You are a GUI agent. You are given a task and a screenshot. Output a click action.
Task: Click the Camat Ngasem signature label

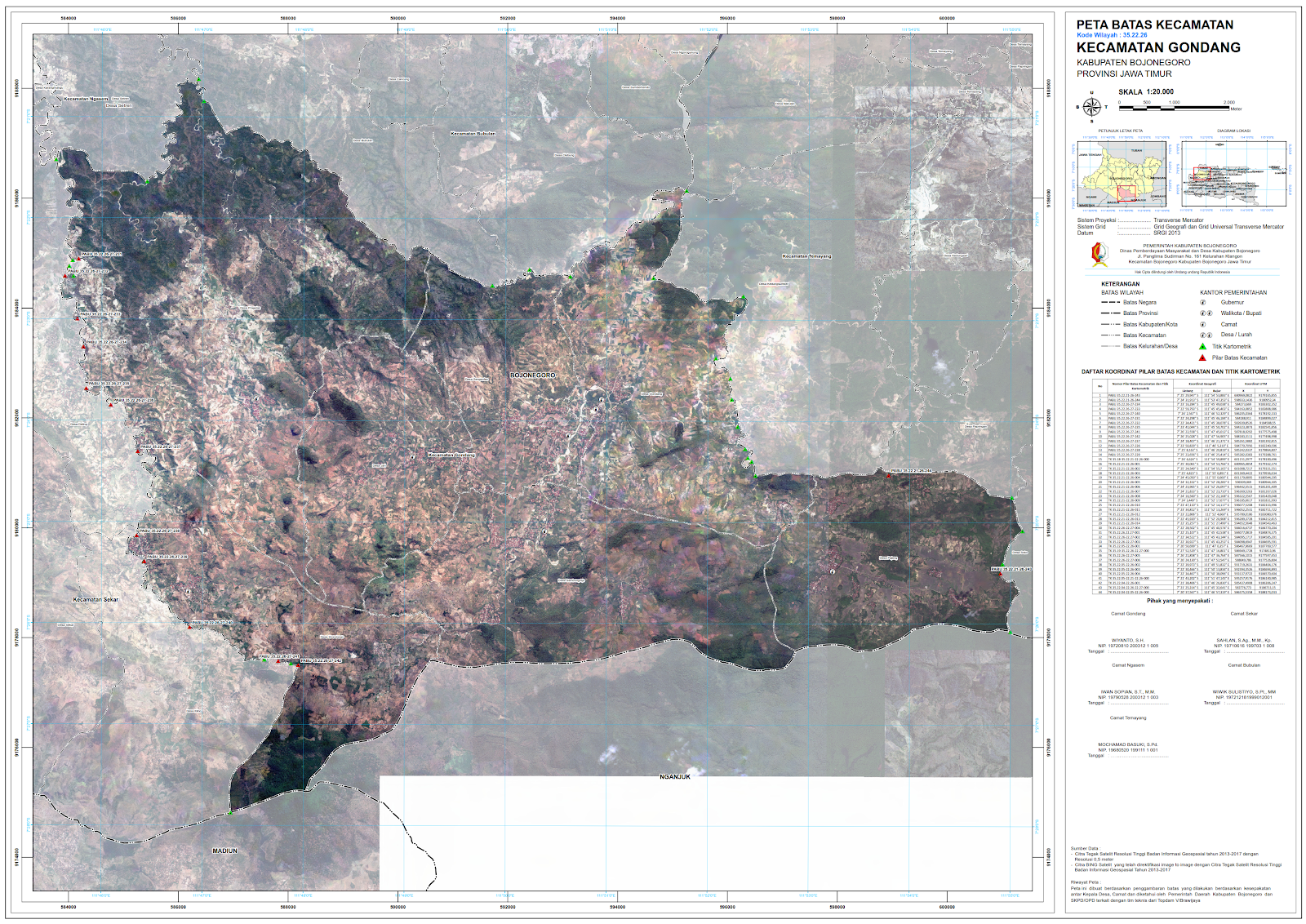point(1128,665)
